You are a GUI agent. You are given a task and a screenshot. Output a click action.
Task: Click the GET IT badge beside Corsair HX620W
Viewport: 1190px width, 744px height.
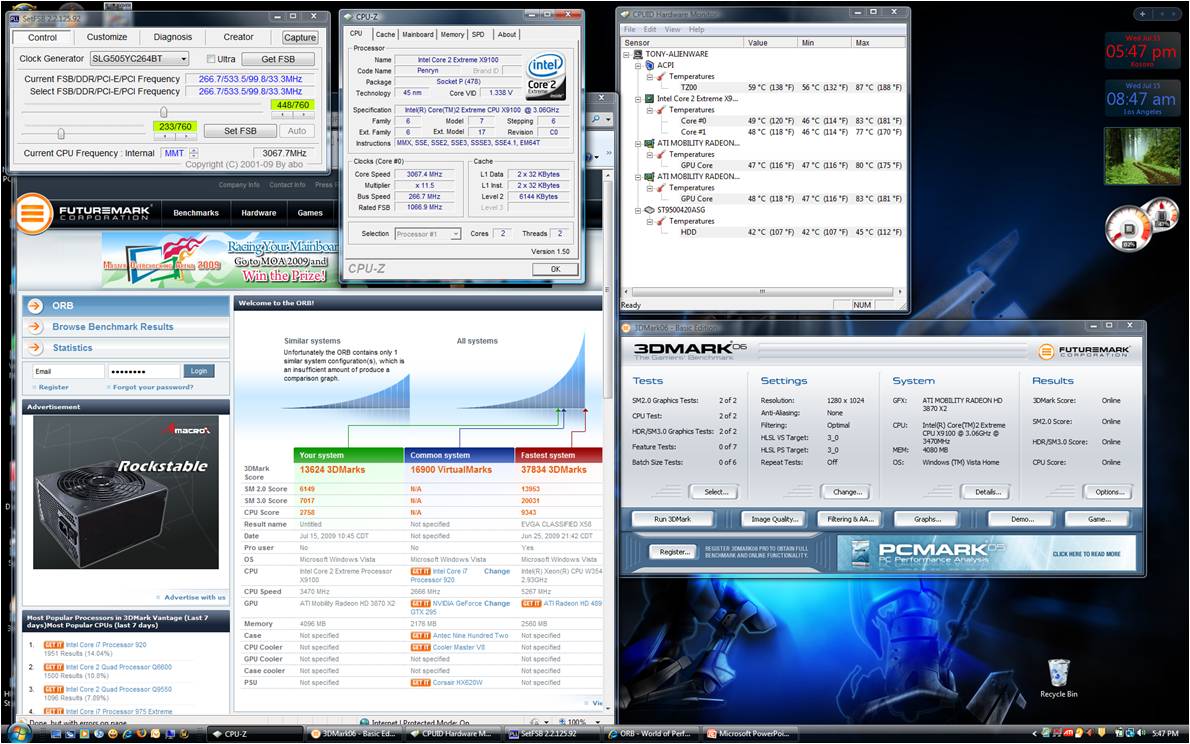point(420,683)
